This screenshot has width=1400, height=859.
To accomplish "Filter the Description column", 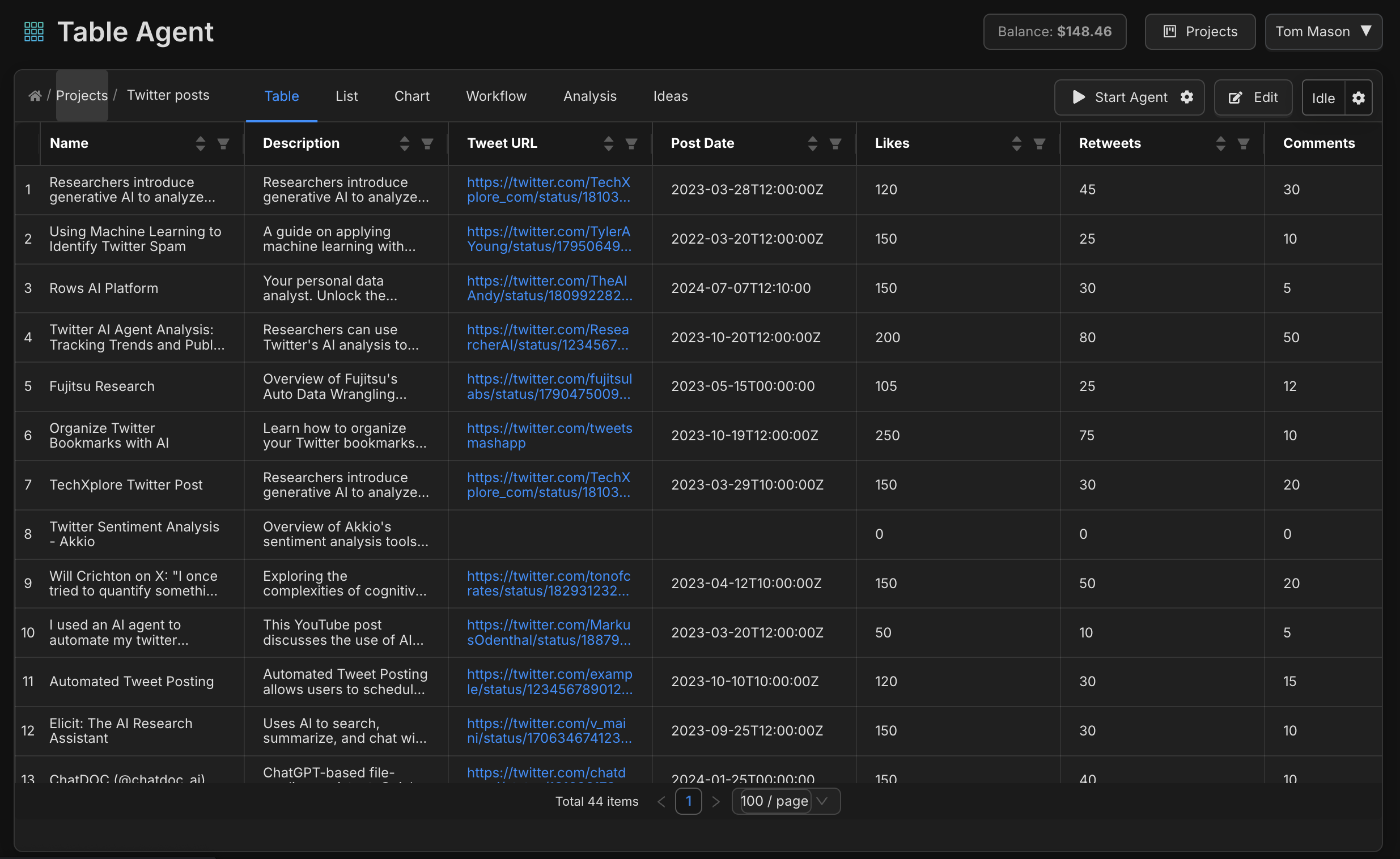I will (x=427, y=144).
